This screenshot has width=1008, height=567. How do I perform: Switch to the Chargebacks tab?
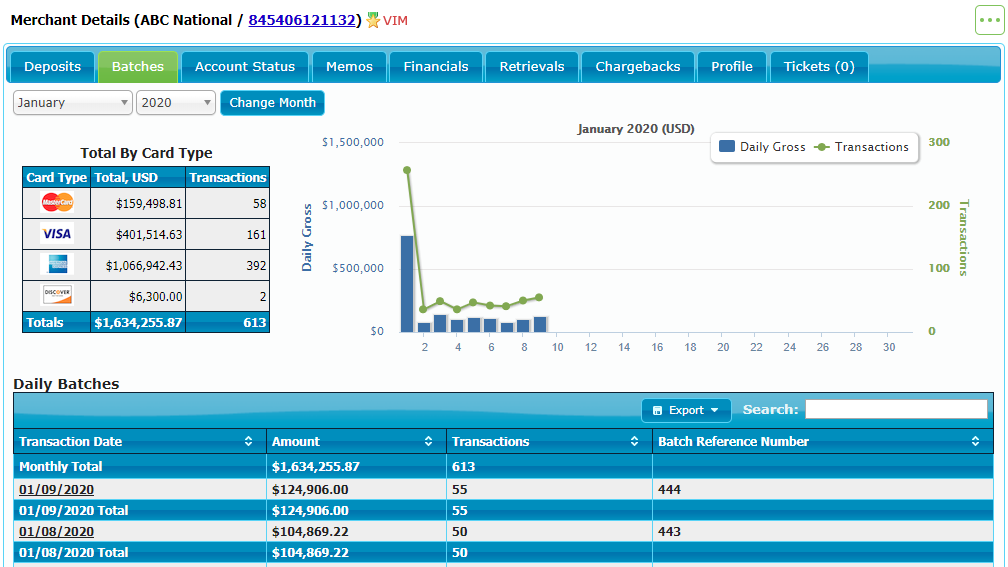point(637,67)
